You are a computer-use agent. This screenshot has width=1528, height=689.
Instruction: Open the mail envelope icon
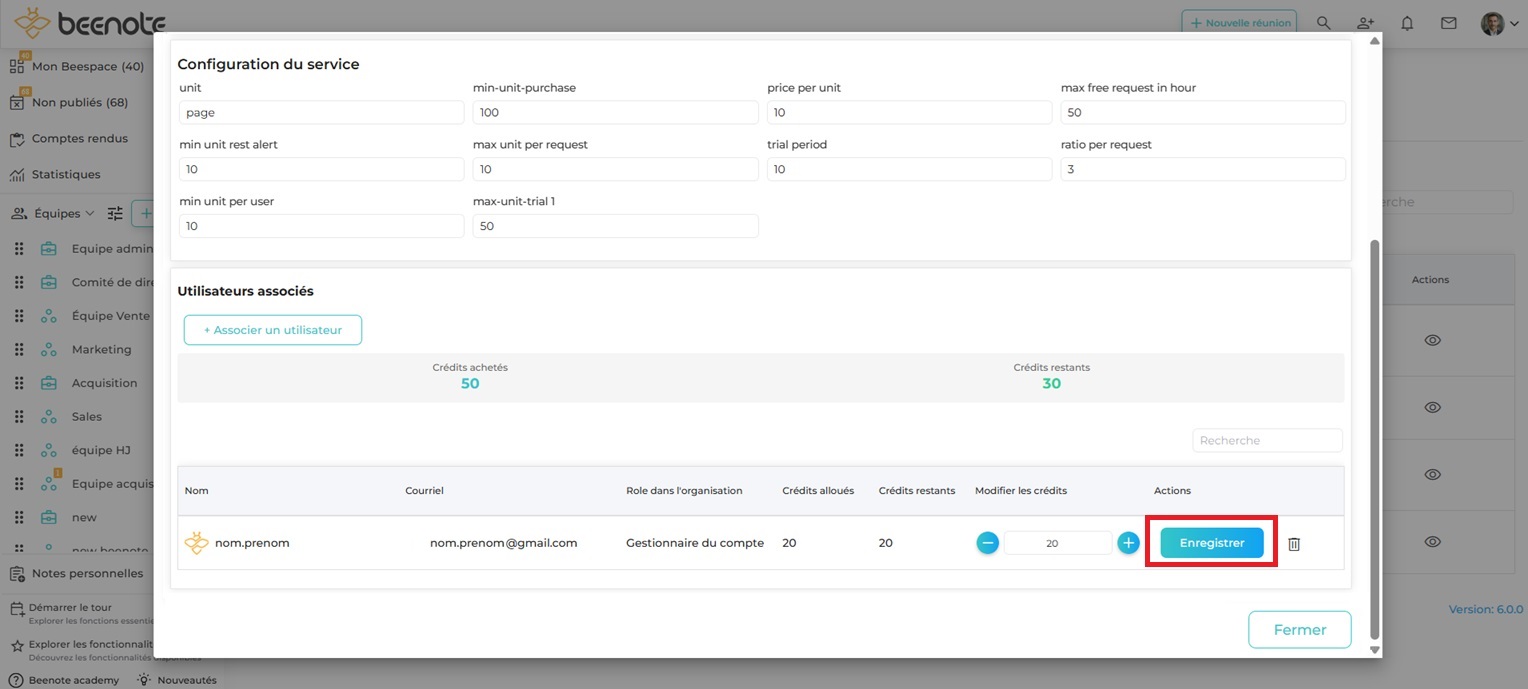pyautogui.click(x=1448, y=23)
